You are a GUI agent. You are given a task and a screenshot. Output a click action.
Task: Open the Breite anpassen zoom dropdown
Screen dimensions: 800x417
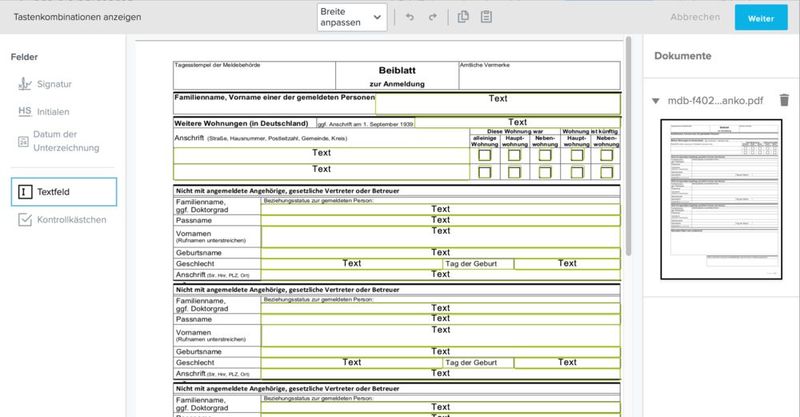[x=350, y=17]
